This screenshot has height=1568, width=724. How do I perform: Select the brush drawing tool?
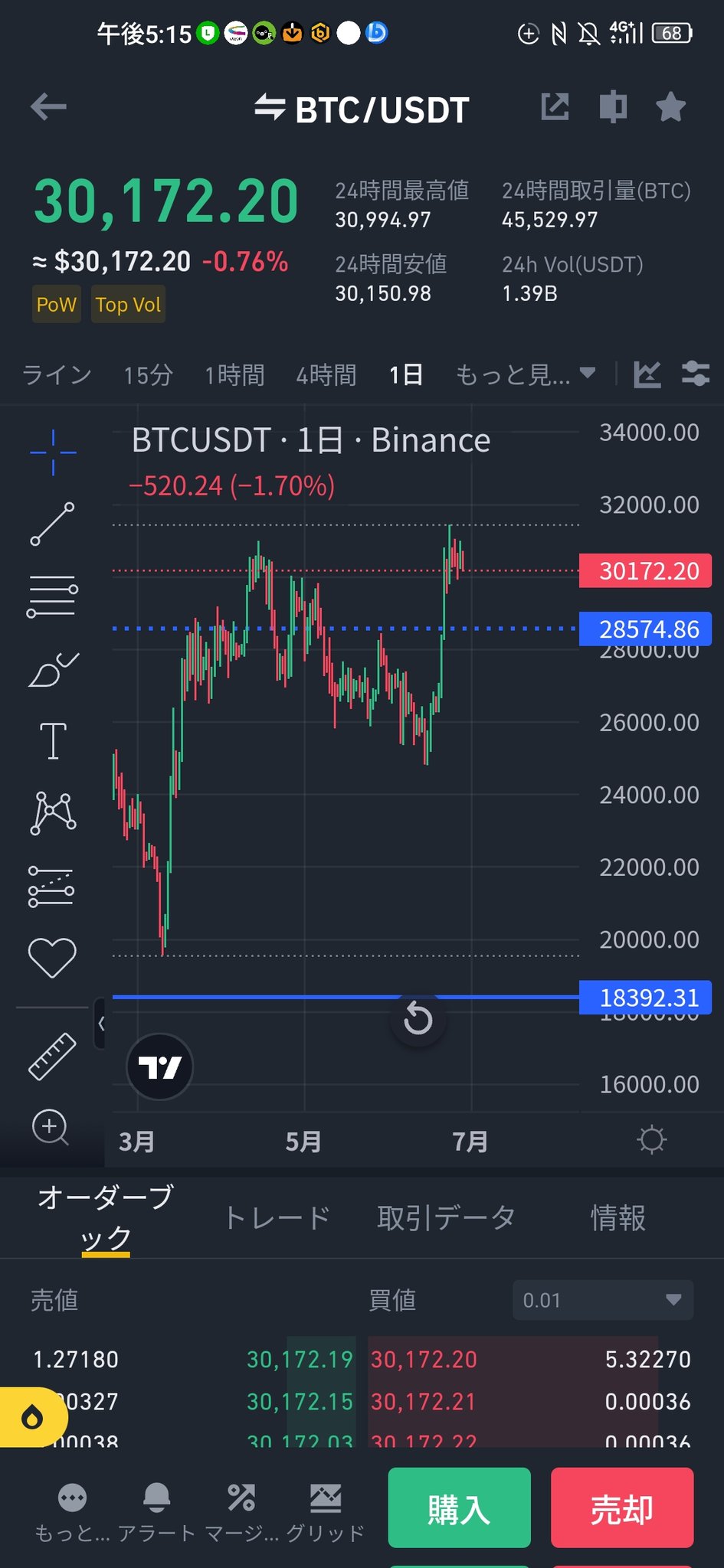click(x=52, y=669)
